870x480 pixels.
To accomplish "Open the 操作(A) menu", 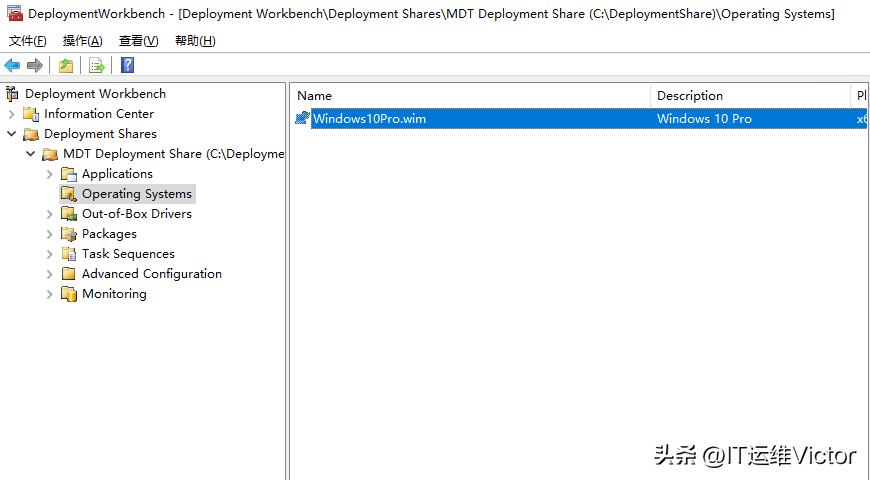I will click(83, 41).
